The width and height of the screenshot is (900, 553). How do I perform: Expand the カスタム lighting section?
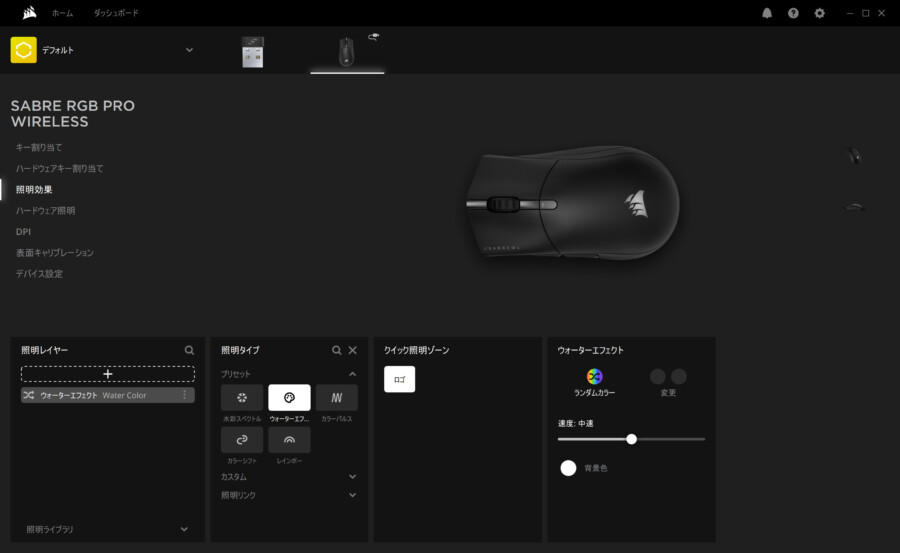[x=352, y=477]
